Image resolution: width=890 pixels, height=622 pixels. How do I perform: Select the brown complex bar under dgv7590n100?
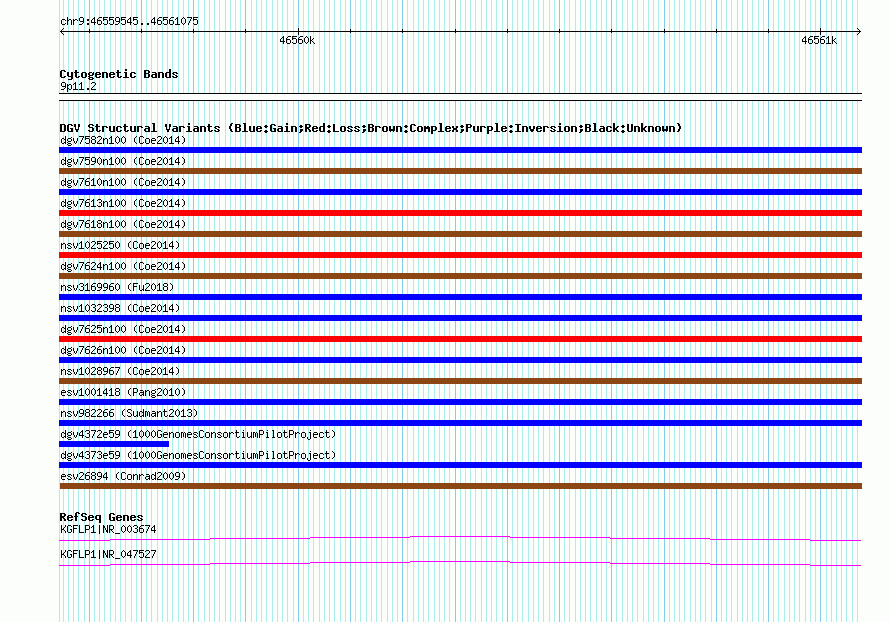pos(460,171)
